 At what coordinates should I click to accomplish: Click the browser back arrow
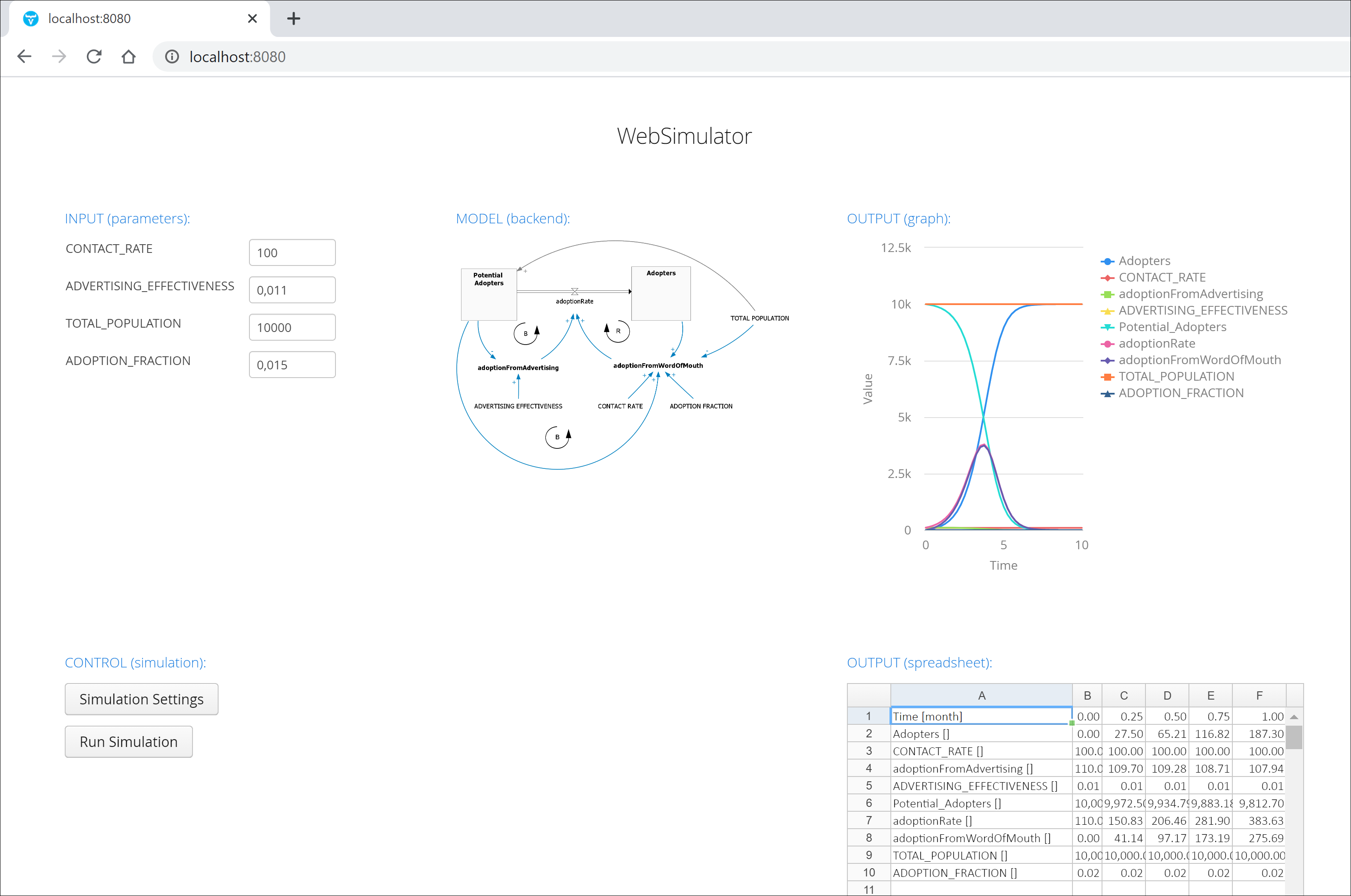(x=25, y=56)
